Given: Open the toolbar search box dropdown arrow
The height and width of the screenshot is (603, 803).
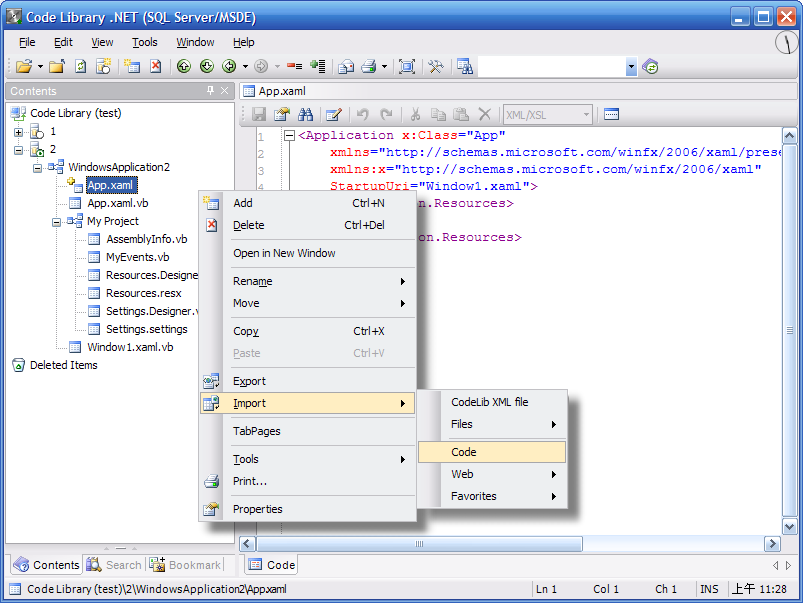Looking at the screenshot, I should click(631, 67).
